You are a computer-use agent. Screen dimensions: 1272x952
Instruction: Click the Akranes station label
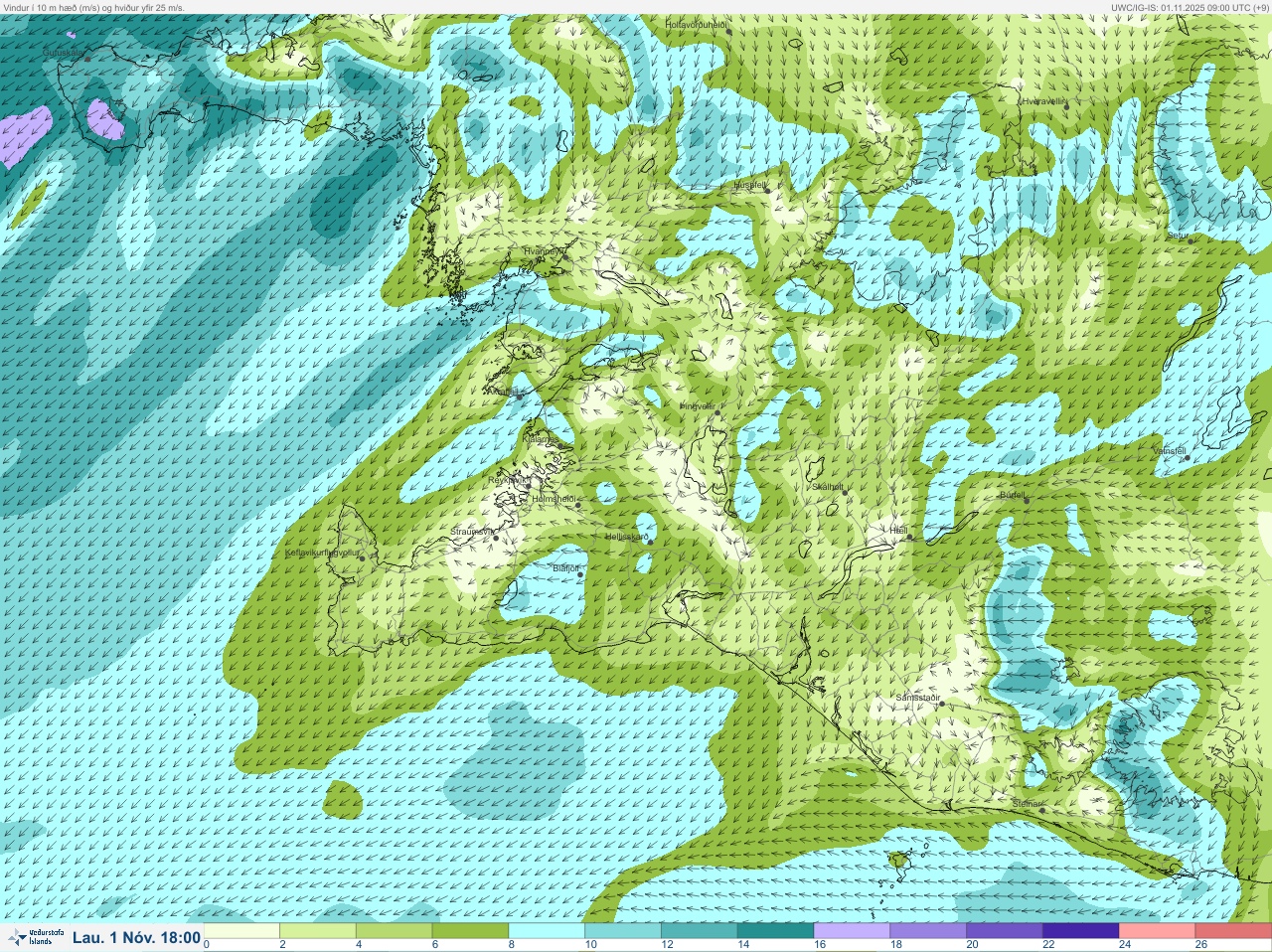tap(503, 392)
